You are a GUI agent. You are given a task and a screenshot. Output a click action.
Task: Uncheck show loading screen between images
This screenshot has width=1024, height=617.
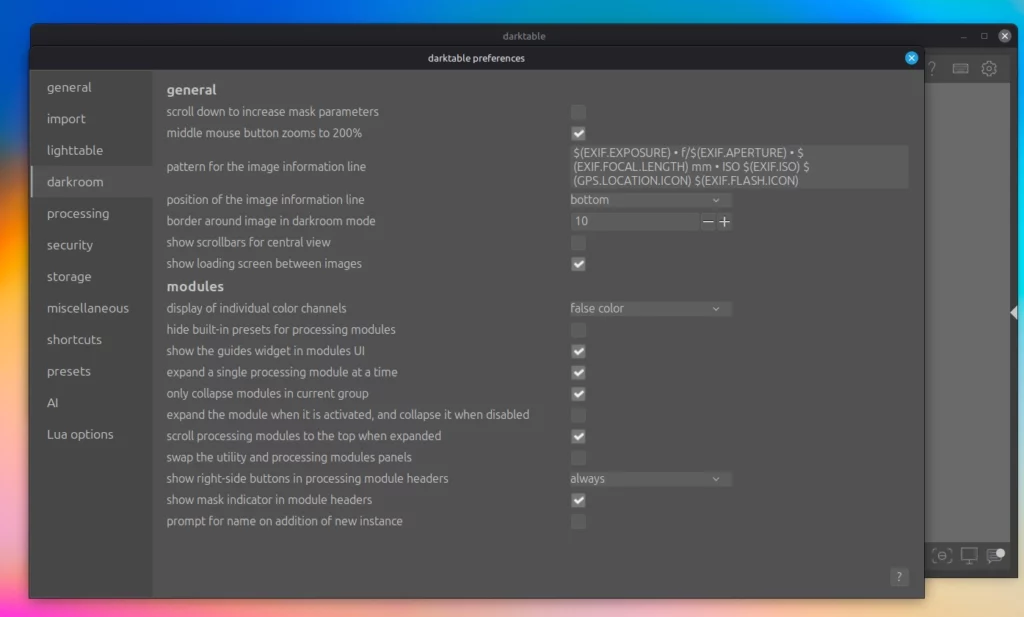pos(578,264)
